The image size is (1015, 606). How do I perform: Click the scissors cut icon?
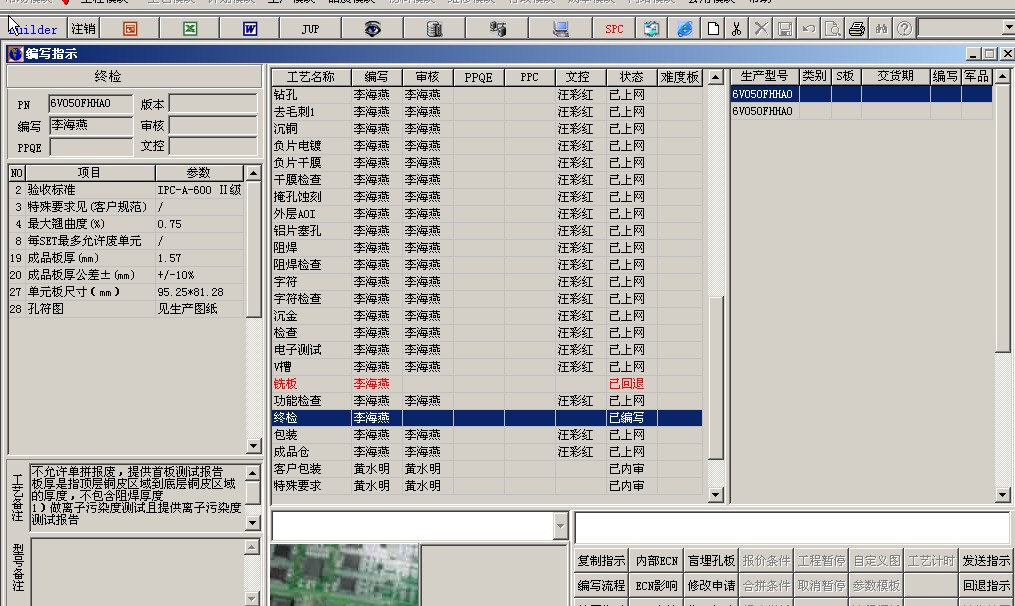(736, 28)
